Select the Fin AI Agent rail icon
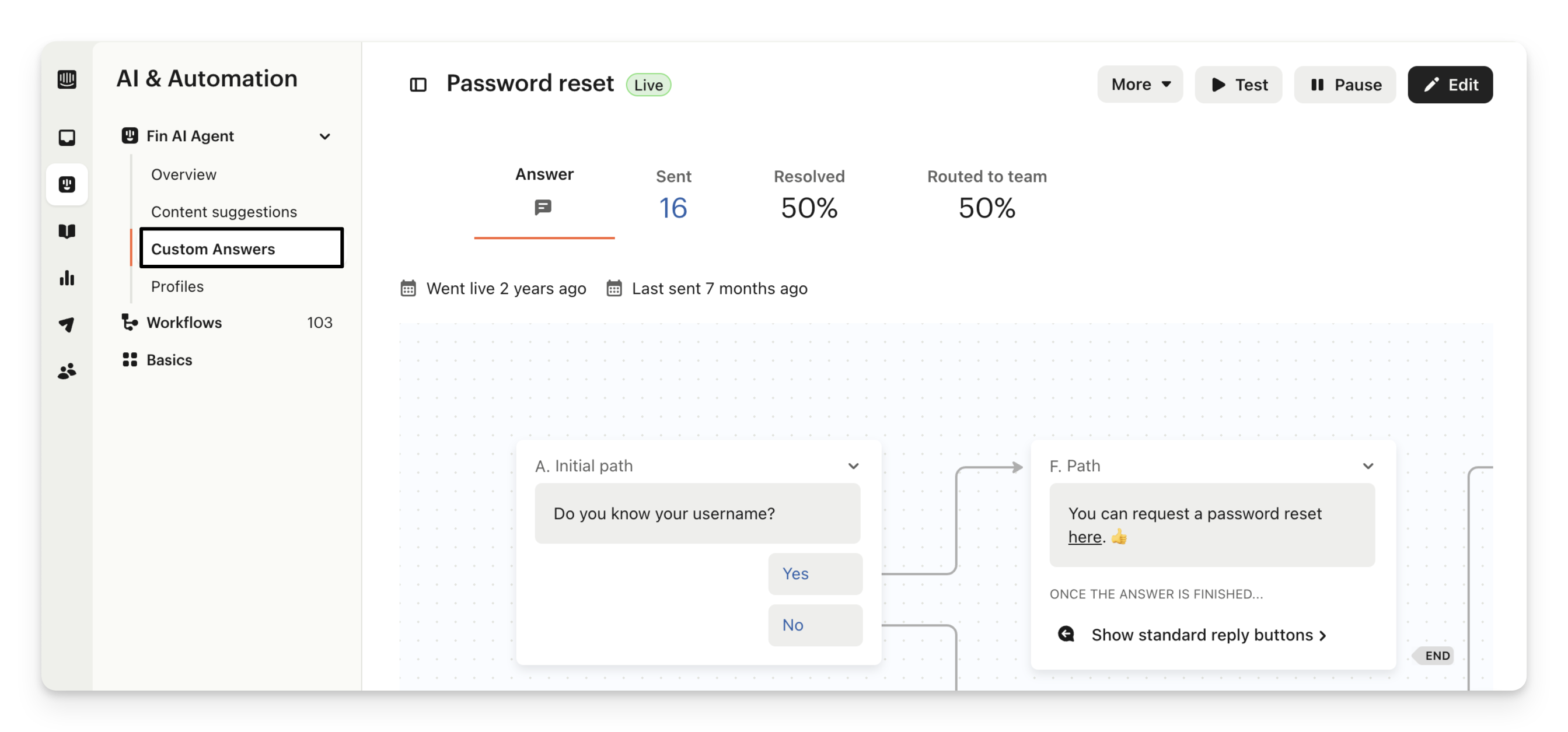This screenshot has height=732, width=1568. 67,184
